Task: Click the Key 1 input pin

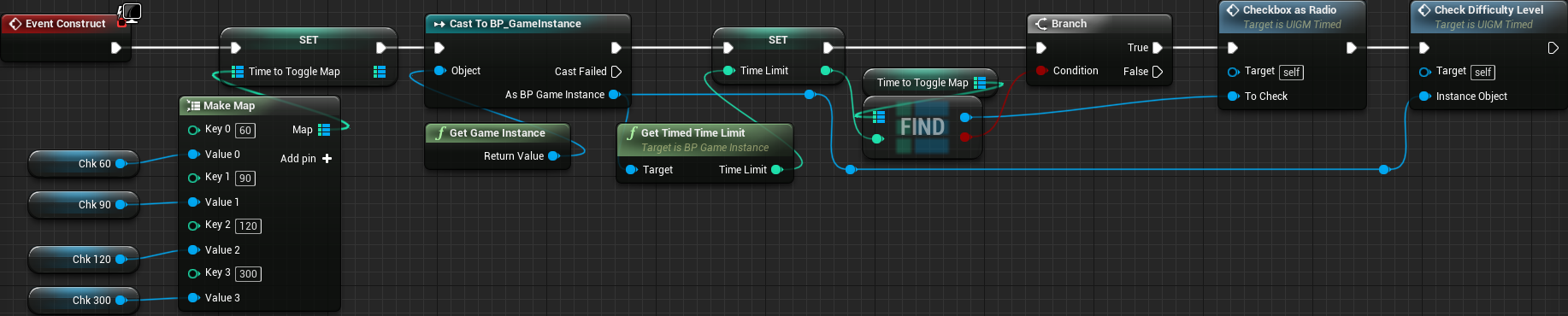Action: [x=193, y=178]
